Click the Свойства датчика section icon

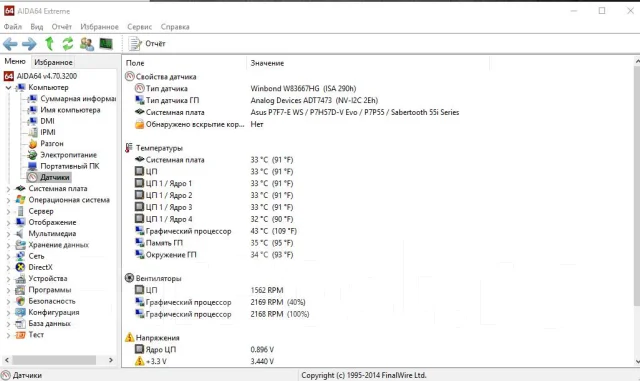point(130,76)
